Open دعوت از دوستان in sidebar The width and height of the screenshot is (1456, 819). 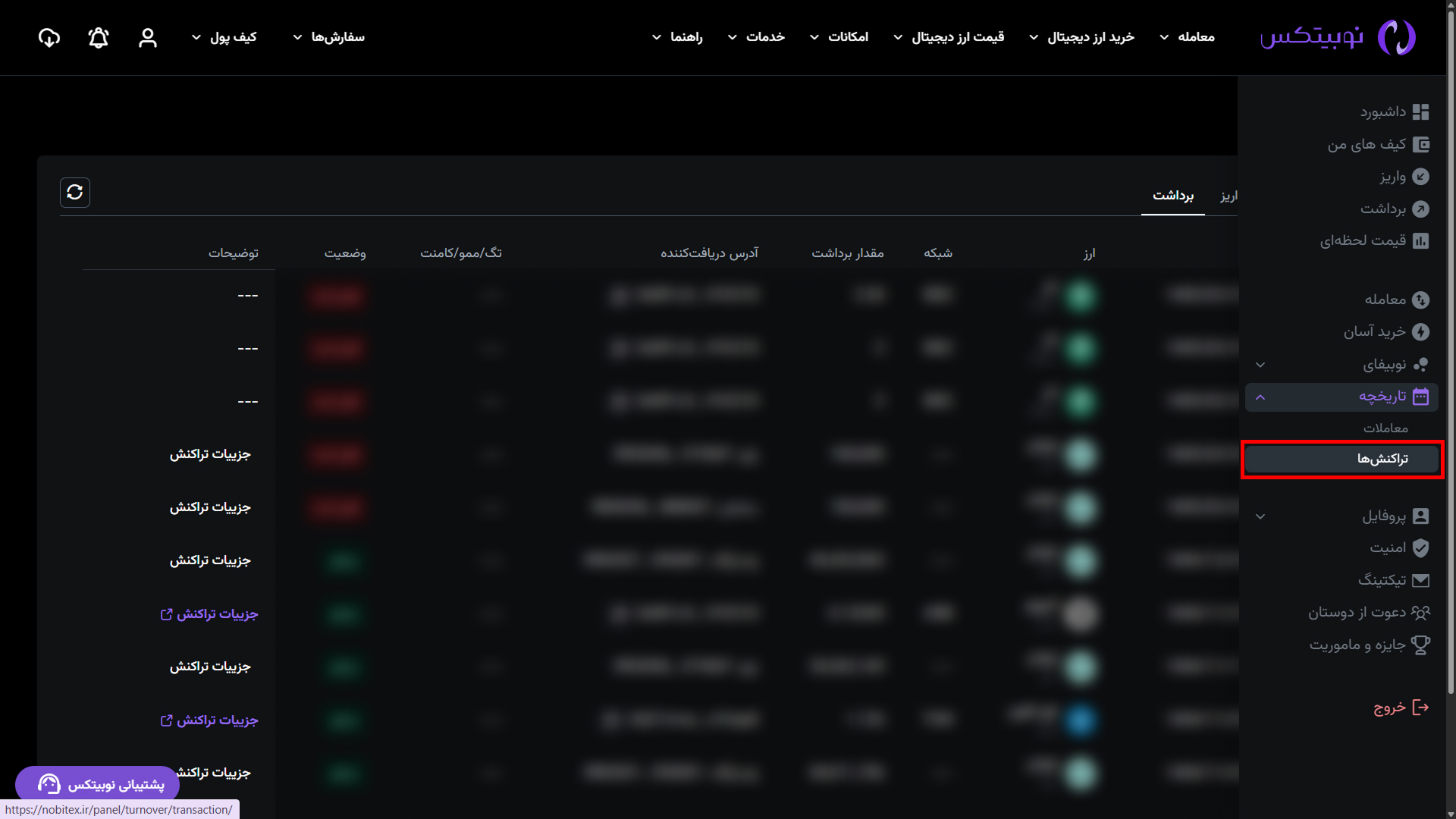(1357, 613)
